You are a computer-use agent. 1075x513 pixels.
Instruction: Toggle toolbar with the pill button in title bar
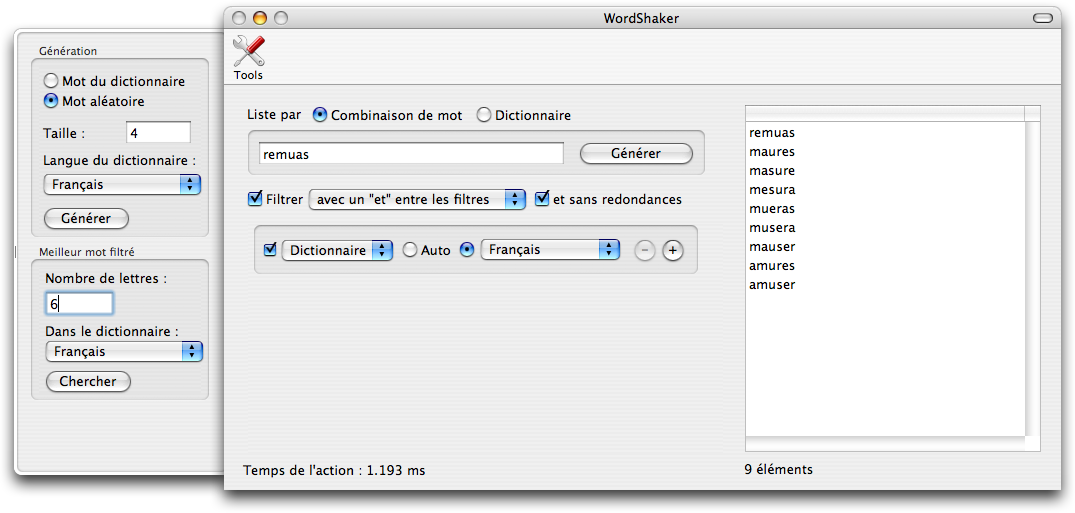click(1042, 19)
